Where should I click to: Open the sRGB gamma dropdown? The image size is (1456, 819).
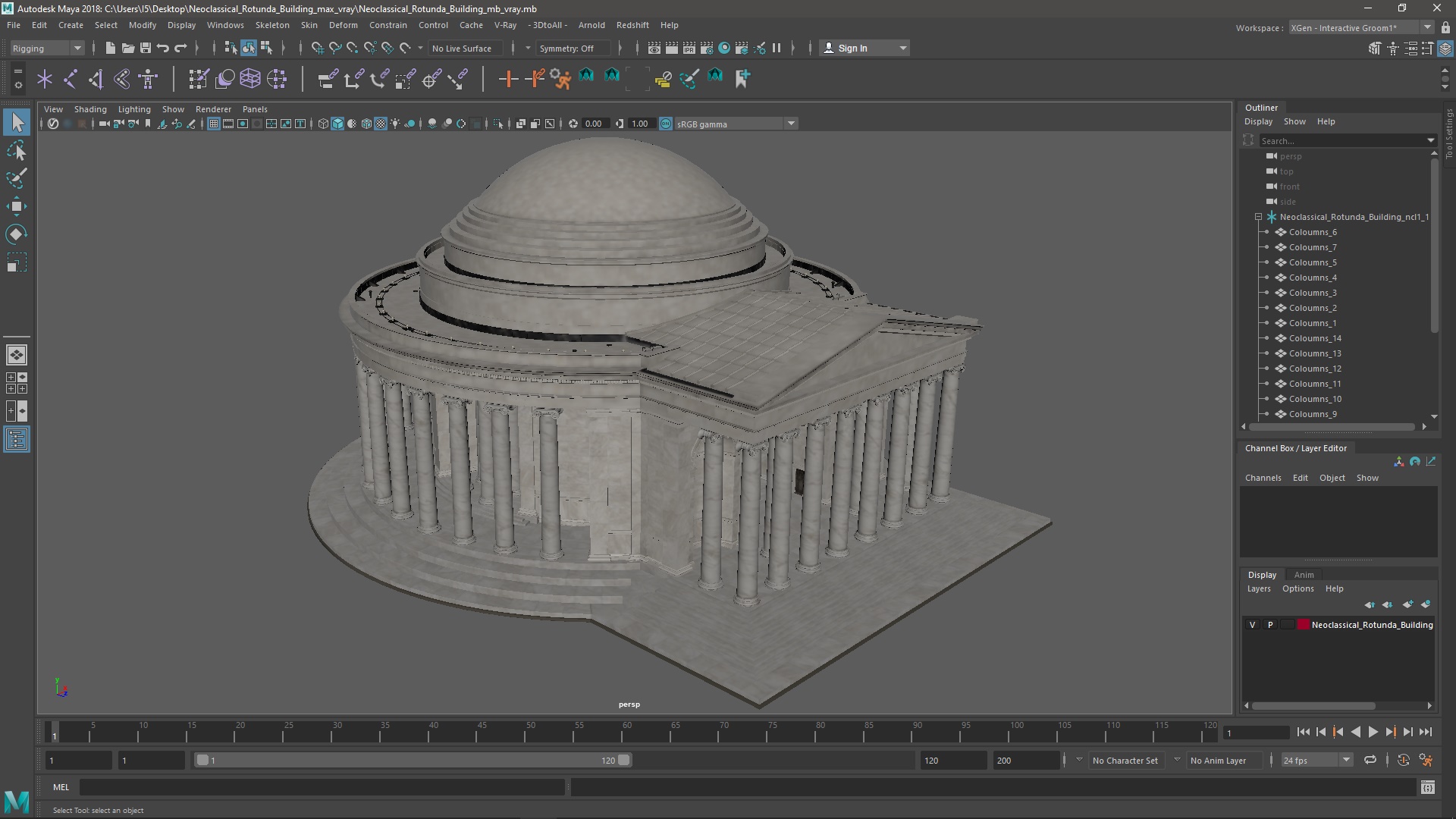point(791,124)
